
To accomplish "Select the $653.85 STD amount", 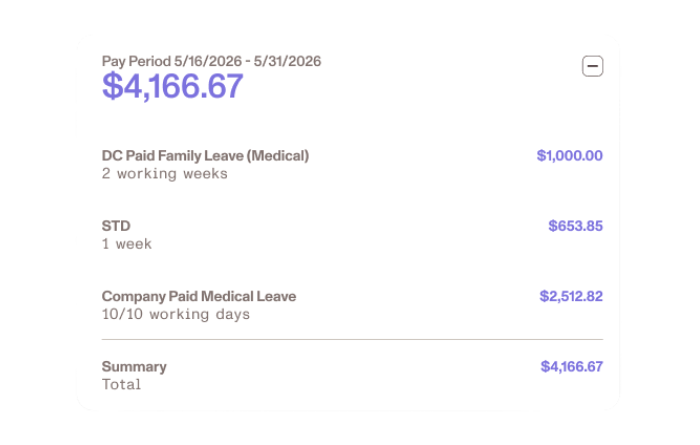I will 575,226.
